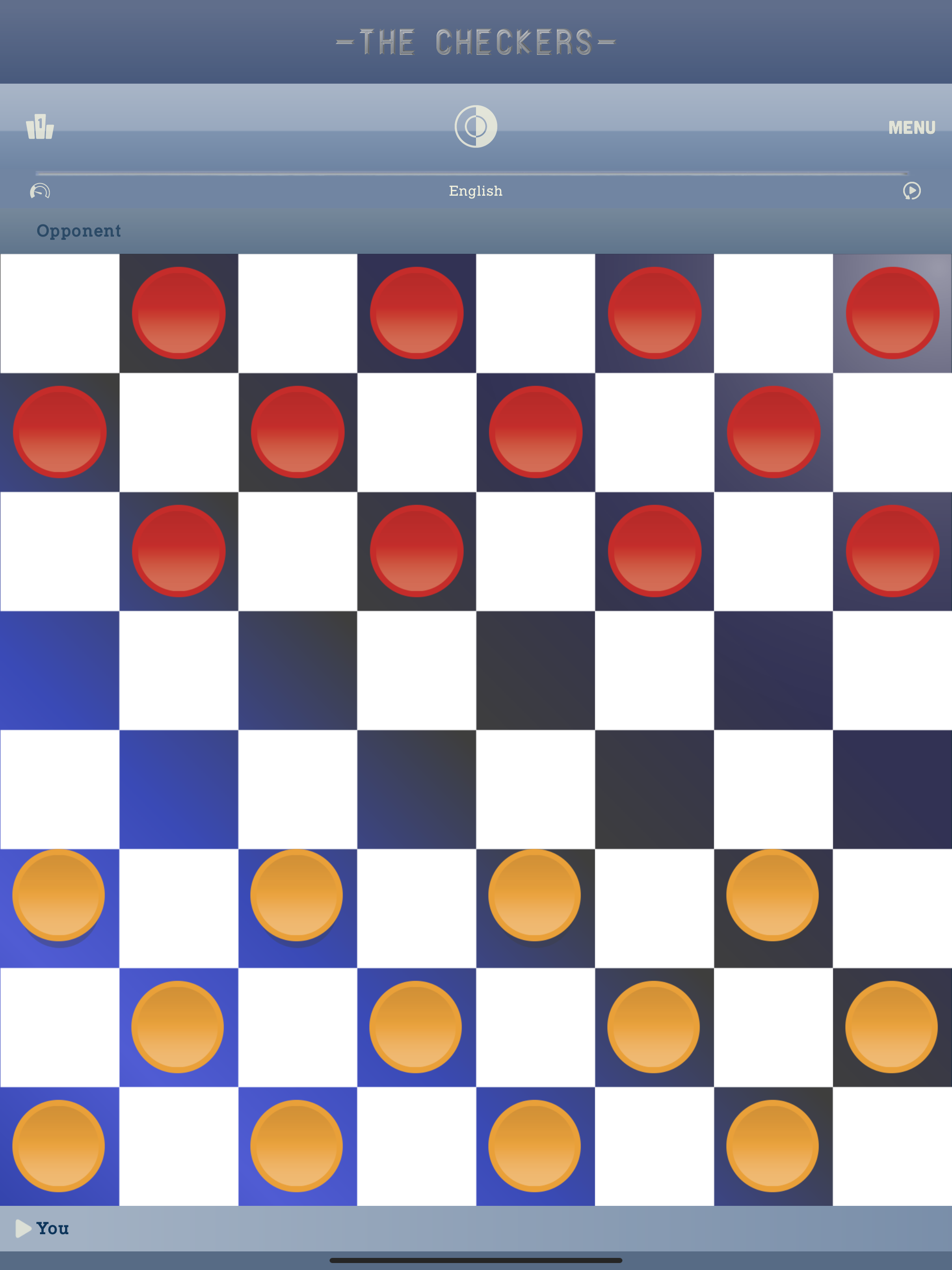
Task: Click the English variant label
Action: click(476, 191)
